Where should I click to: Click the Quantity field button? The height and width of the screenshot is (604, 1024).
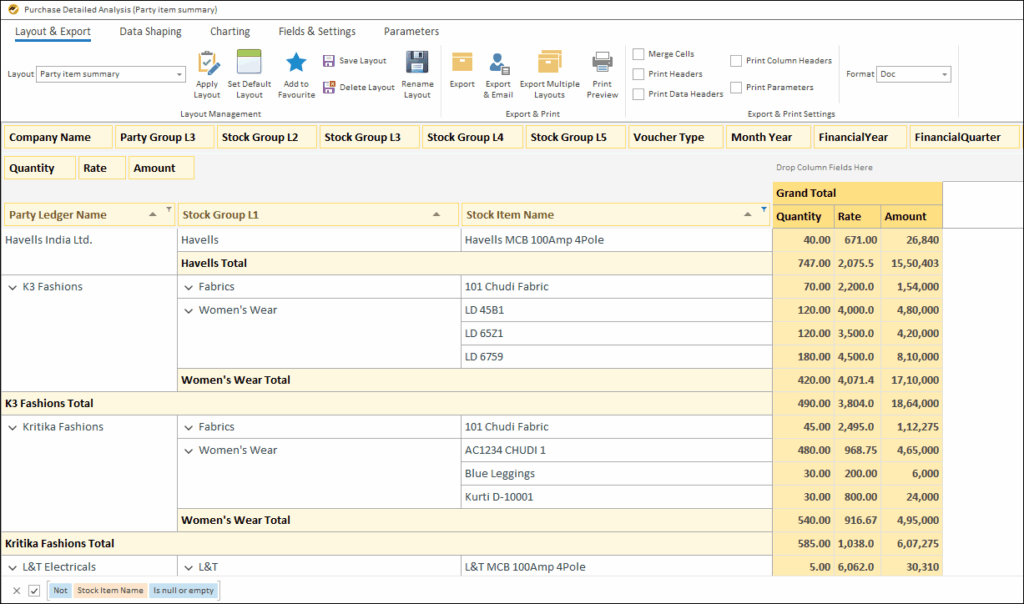(x=39, y=167)
